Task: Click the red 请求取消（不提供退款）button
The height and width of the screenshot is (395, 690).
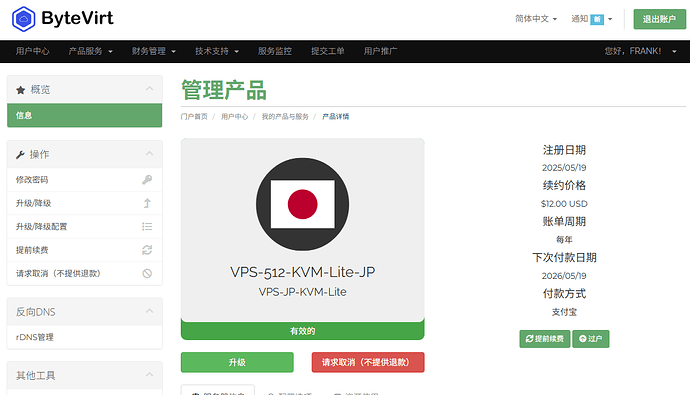Action: point(368,362)
